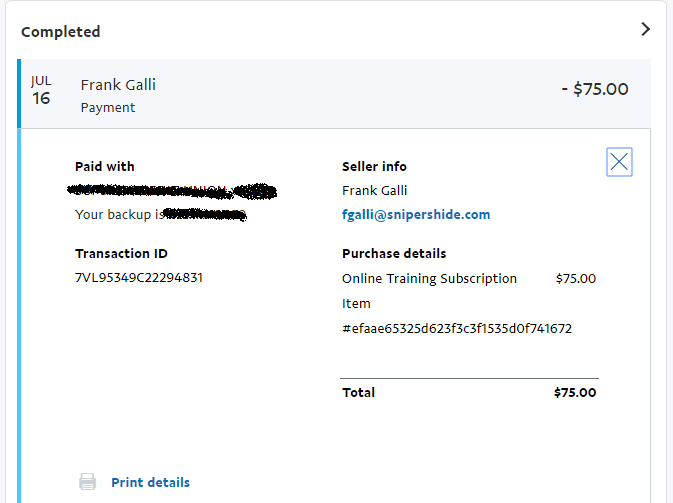Collapse the Frank Galli payment row
Viewport: 673px width, 503px height.
[336, 94]
